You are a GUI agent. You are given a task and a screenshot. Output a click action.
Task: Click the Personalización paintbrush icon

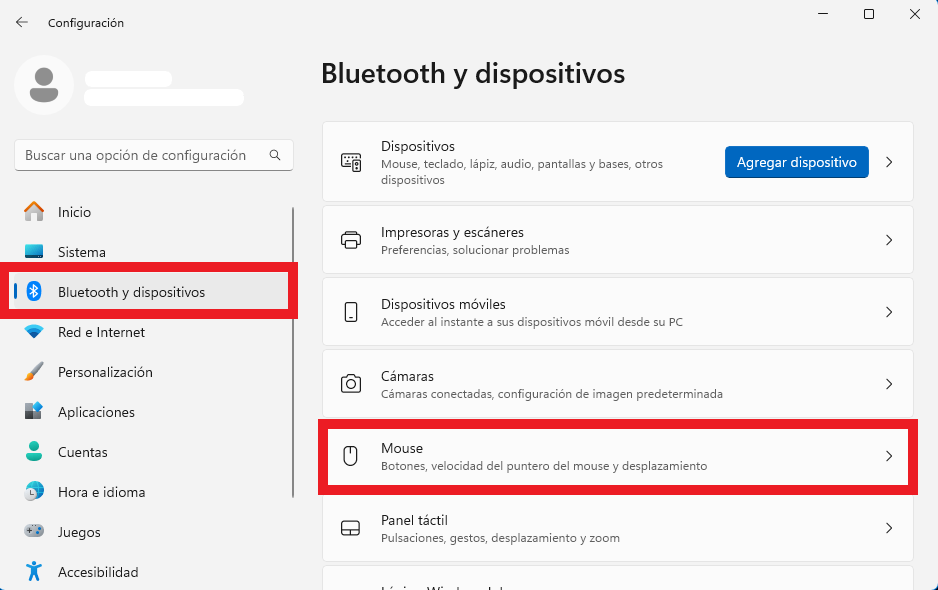click(x=34, y=372)
